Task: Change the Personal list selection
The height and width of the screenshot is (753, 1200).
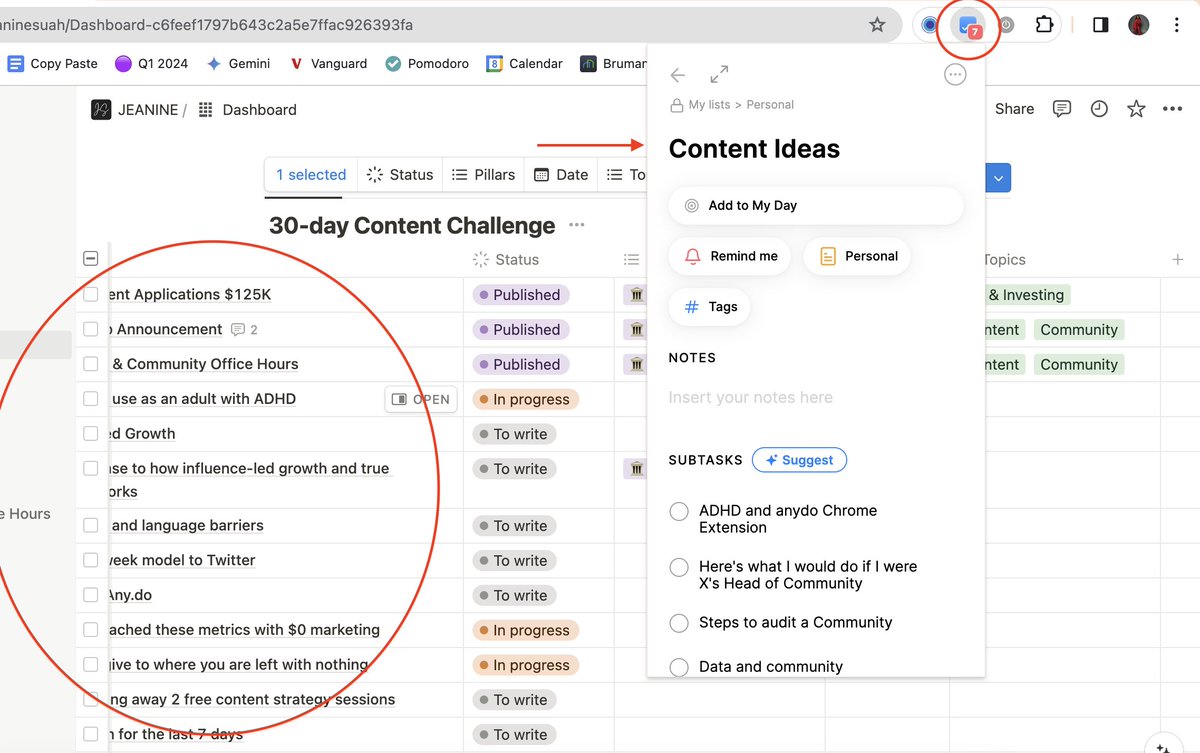Action: [x=857, y=256]
